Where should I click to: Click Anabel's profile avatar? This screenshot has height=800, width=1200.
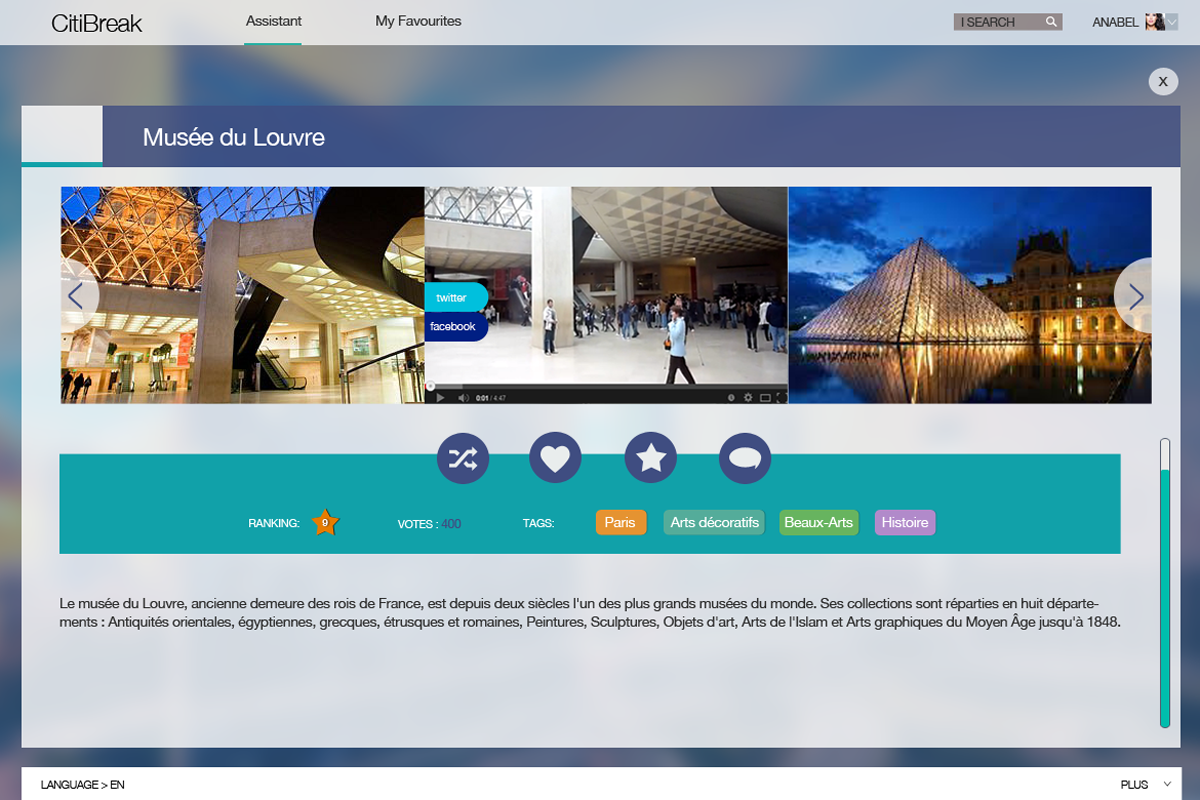click(1155, 22)
